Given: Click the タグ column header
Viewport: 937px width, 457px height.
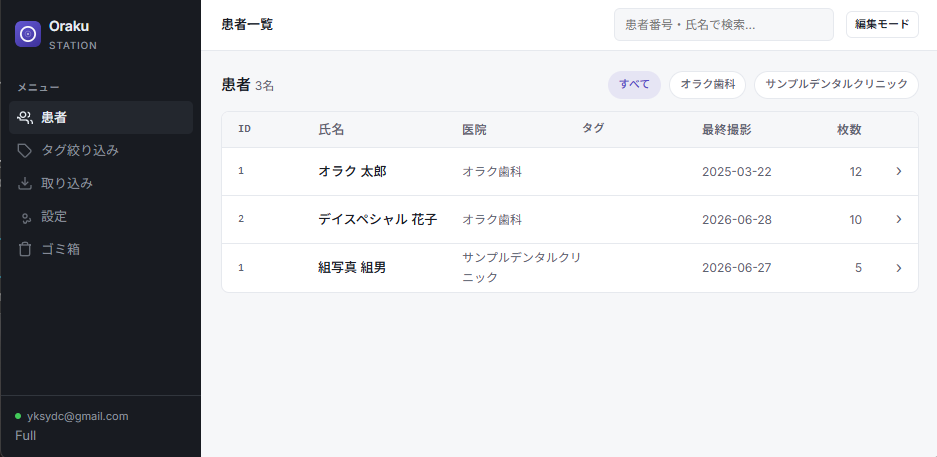Looking at the screenshot, I should click(x=593, y=127).
